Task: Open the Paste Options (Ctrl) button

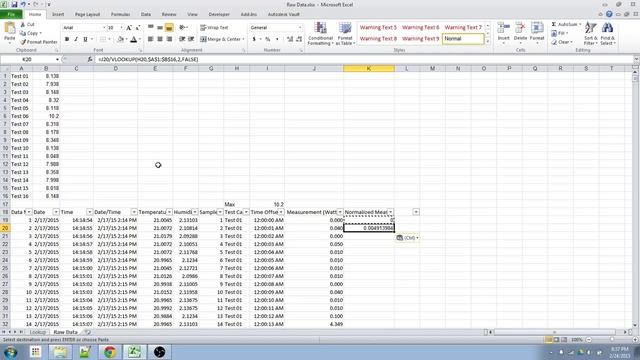Action: (x=407, y=238)
